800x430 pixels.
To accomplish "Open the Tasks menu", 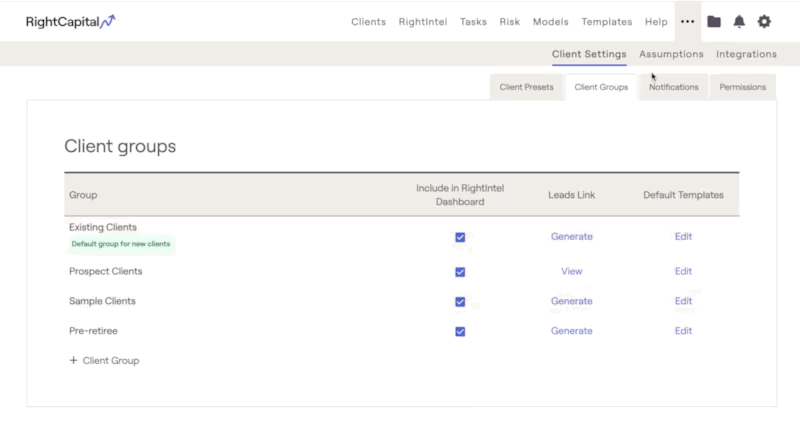I will (473, 22).
